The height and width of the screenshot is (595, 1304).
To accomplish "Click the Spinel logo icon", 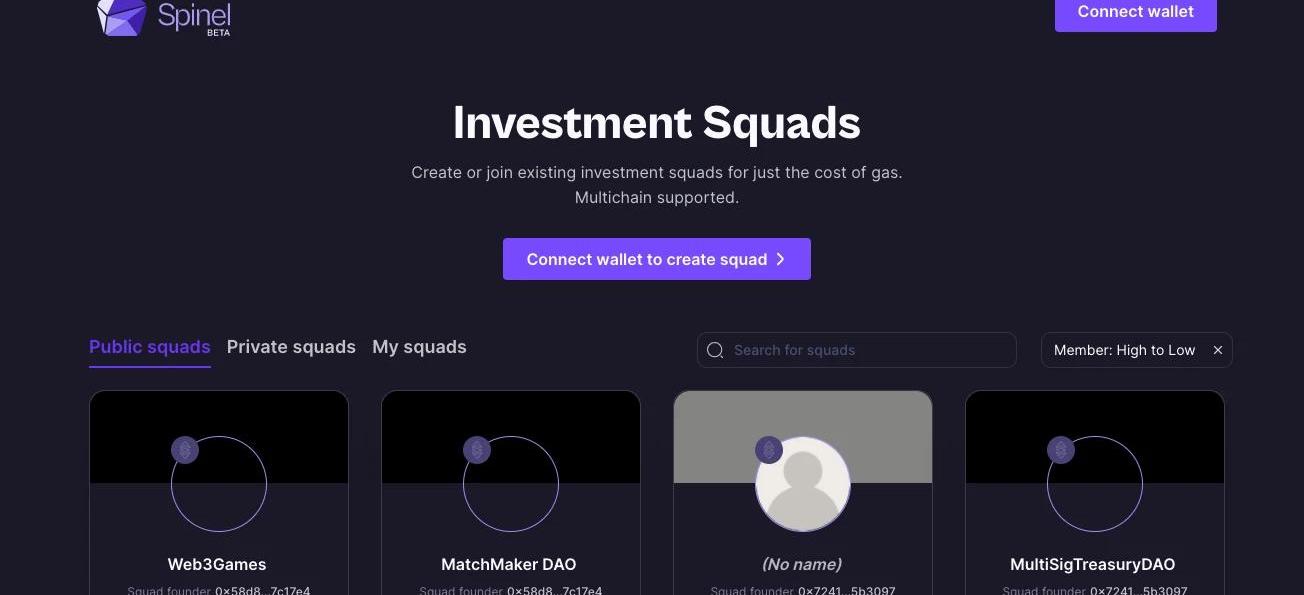I will (121, 17).
